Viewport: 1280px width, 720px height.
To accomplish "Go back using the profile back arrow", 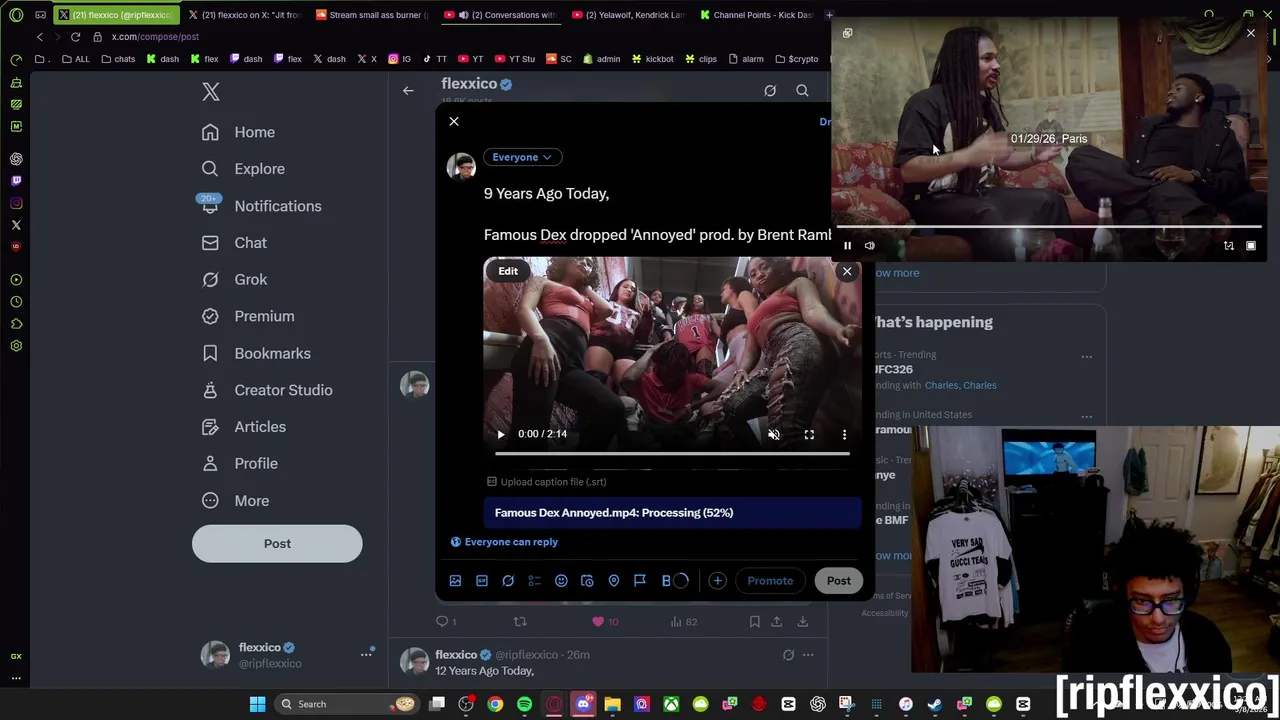I will point(408,91).
